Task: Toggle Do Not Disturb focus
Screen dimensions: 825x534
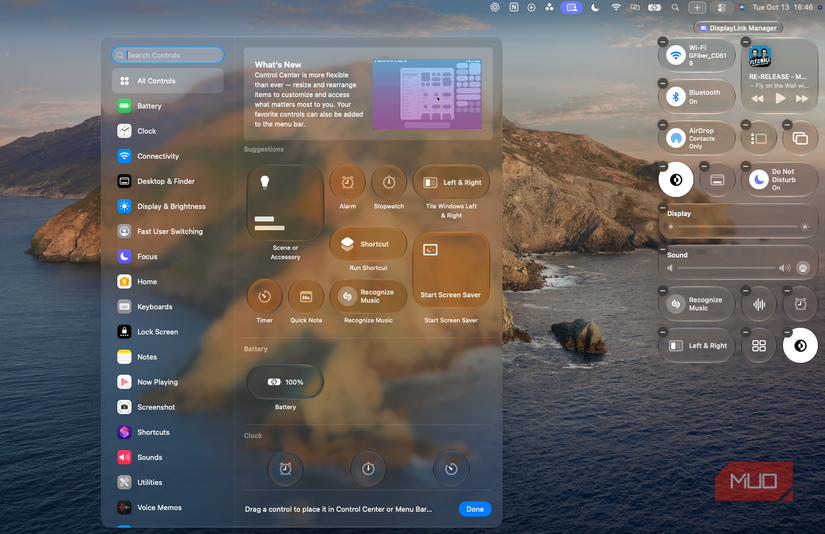Action: [x=759, y=180]
